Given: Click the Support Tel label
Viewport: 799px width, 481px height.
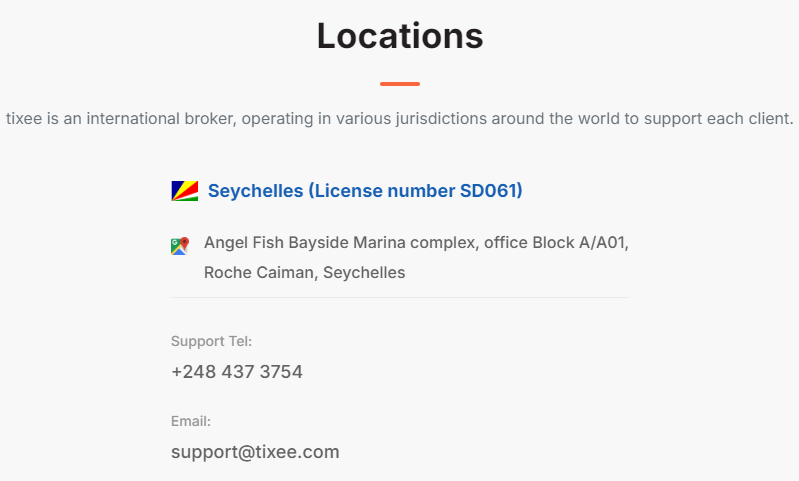Looking at the screenshot, I should coord(211,341).
